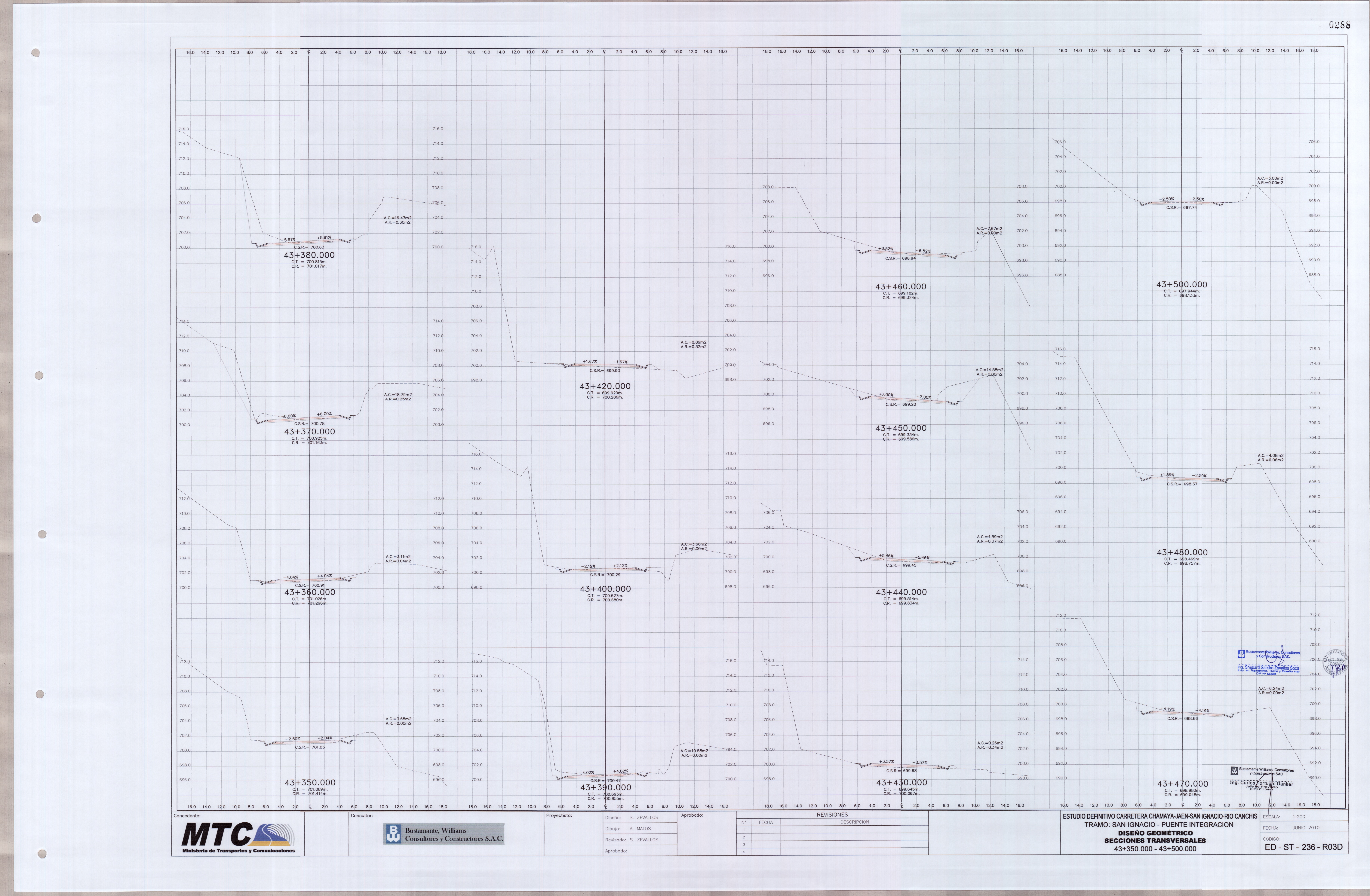
Task: Click station label 43+360.000
Action: coord(310,592)
